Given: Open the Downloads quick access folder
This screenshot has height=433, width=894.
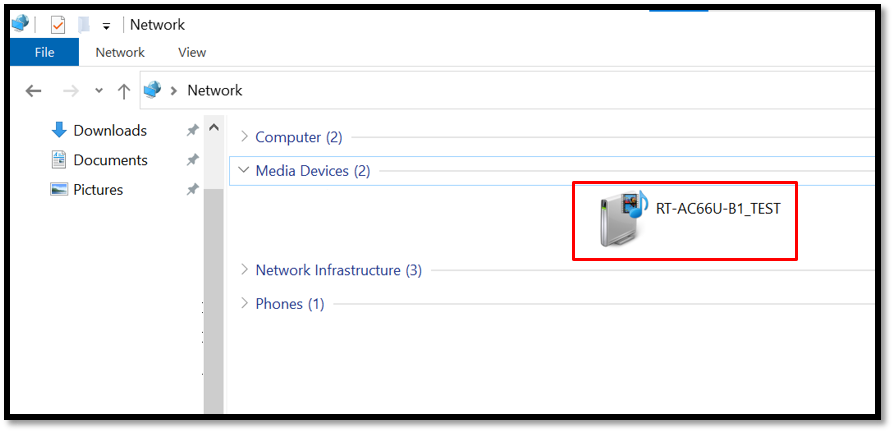Looking at the screenshot, I should 110,130.
